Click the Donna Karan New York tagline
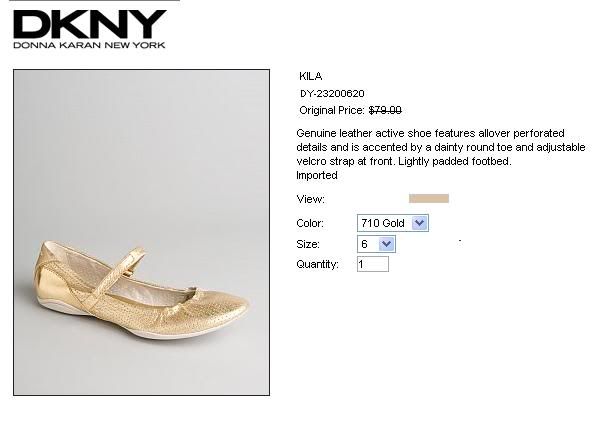601x440 pixels. (x=89, y=45)
